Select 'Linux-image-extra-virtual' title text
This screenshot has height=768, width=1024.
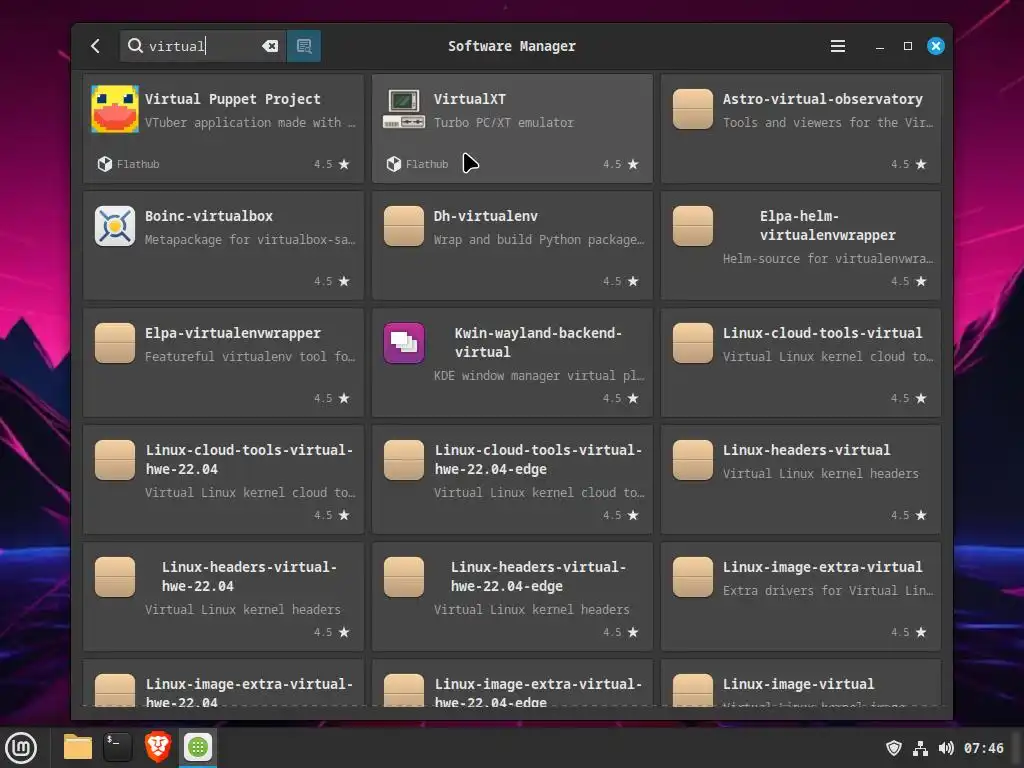tap(822, 567)
